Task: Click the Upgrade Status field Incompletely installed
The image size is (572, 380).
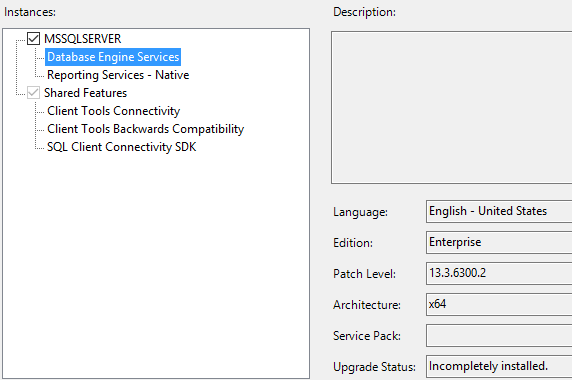Action: pos(499,366)
